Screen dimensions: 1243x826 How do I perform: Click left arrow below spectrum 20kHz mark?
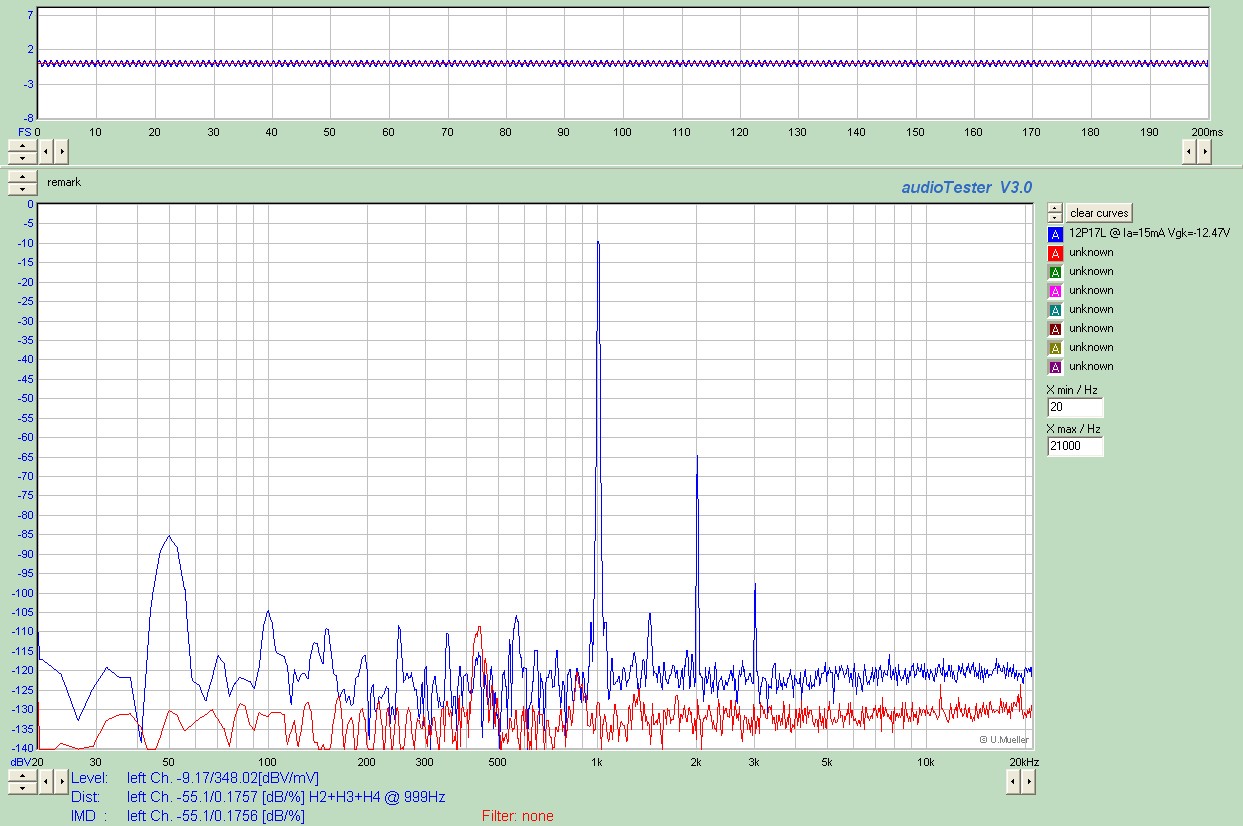pos(1013,782)
